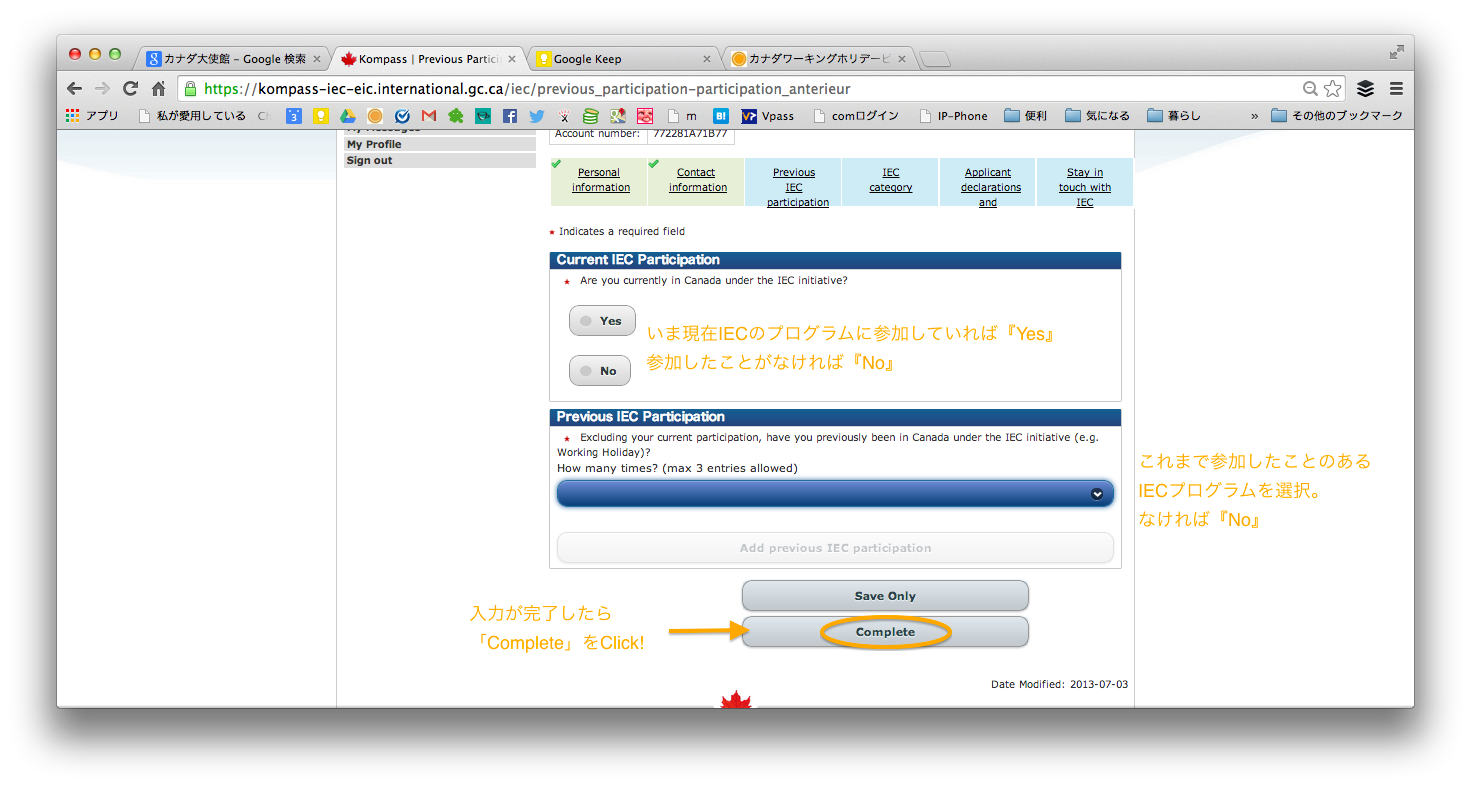Image resolution: width=1471 pixels, height=787 pixels.
Task: Open the Twitter bookmark icon
Action: [537, 116]
